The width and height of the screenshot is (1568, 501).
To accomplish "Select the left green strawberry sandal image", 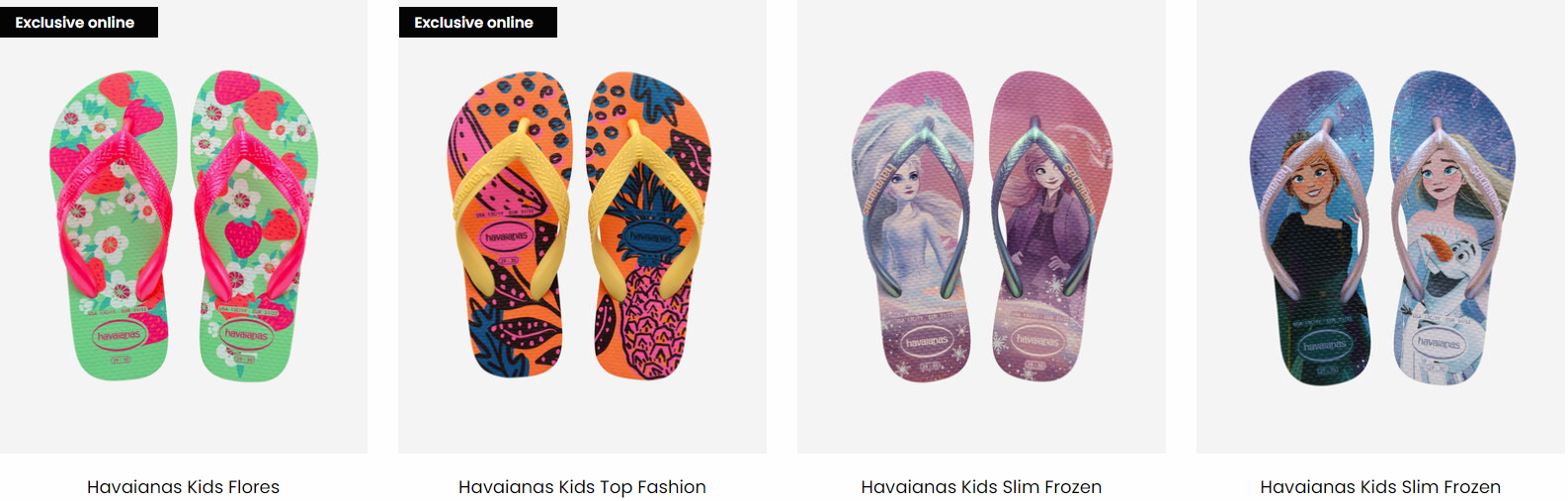I will (112, 225).
